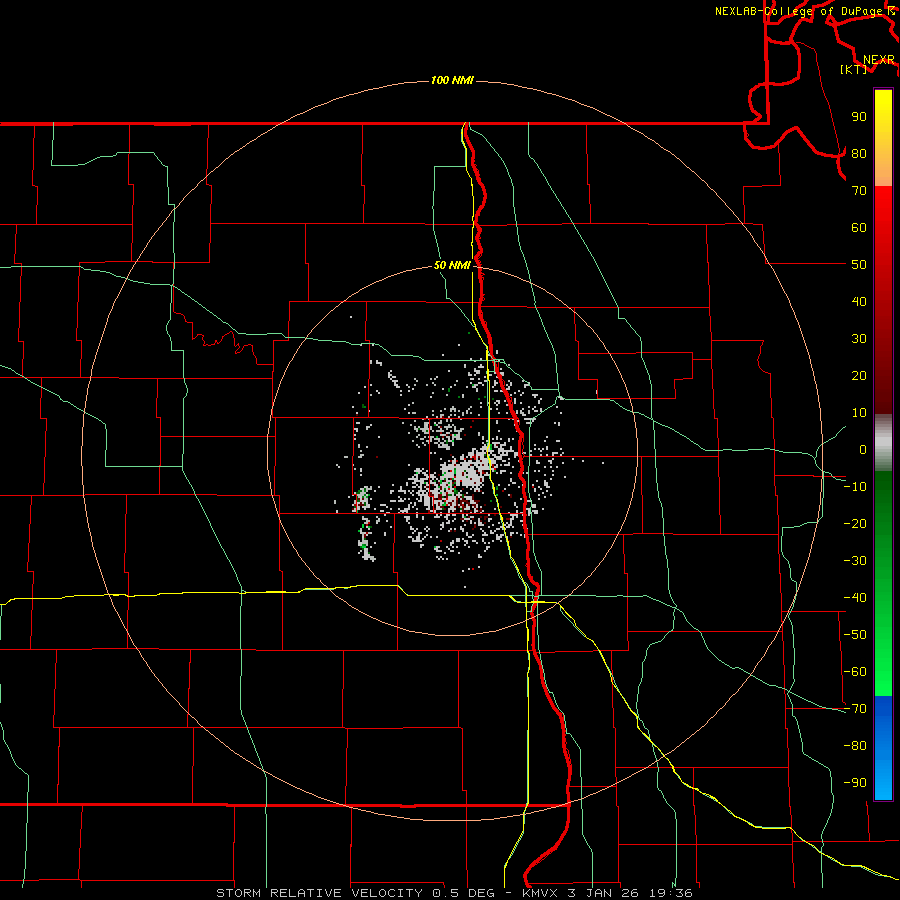Click the -10 value on the velocity scale
Screen dimensions: 900x900
pyautogui.click(x=855, y=487)
